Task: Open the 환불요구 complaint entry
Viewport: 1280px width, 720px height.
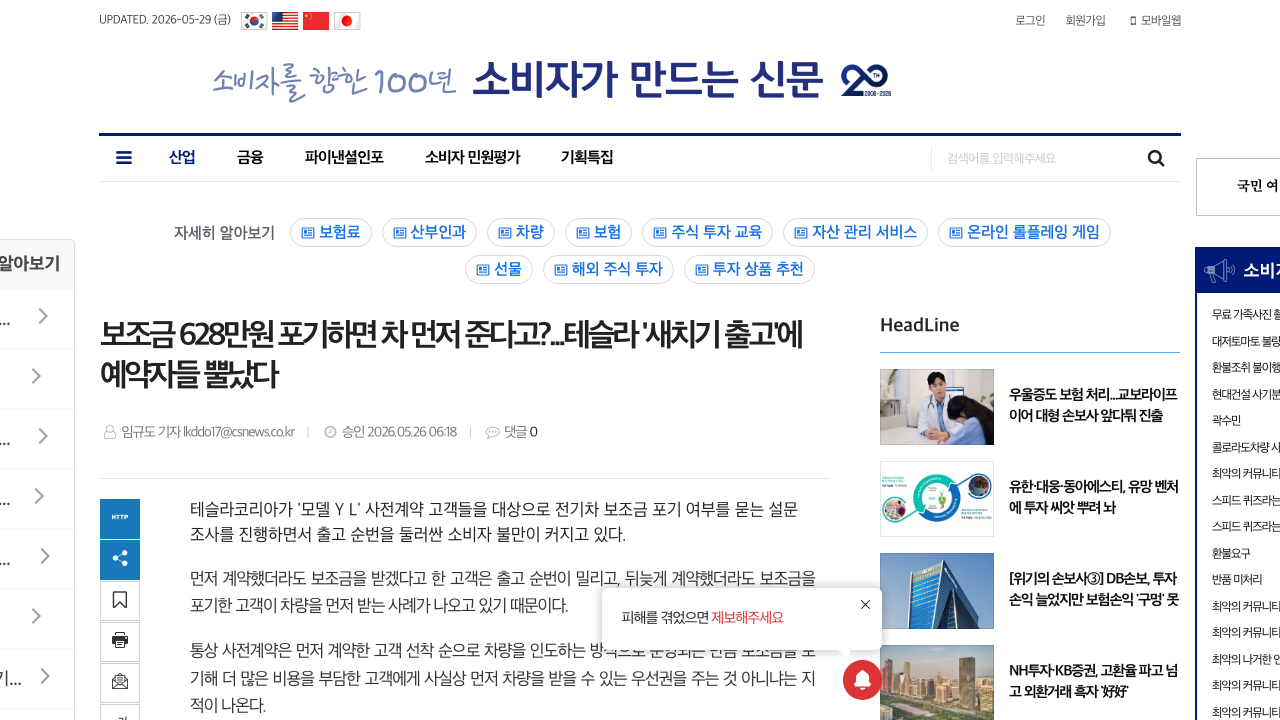Action: pos(1231,553)
